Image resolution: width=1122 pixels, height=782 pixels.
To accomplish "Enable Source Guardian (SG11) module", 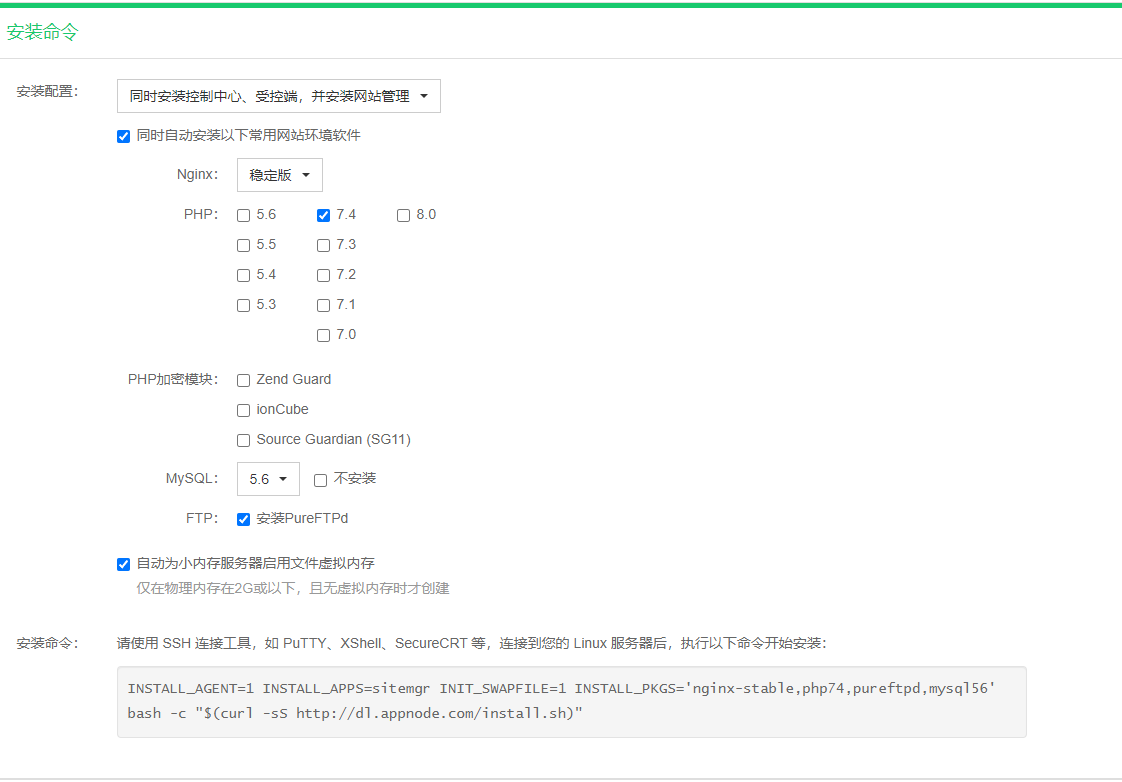I will (x=244, y=441).
